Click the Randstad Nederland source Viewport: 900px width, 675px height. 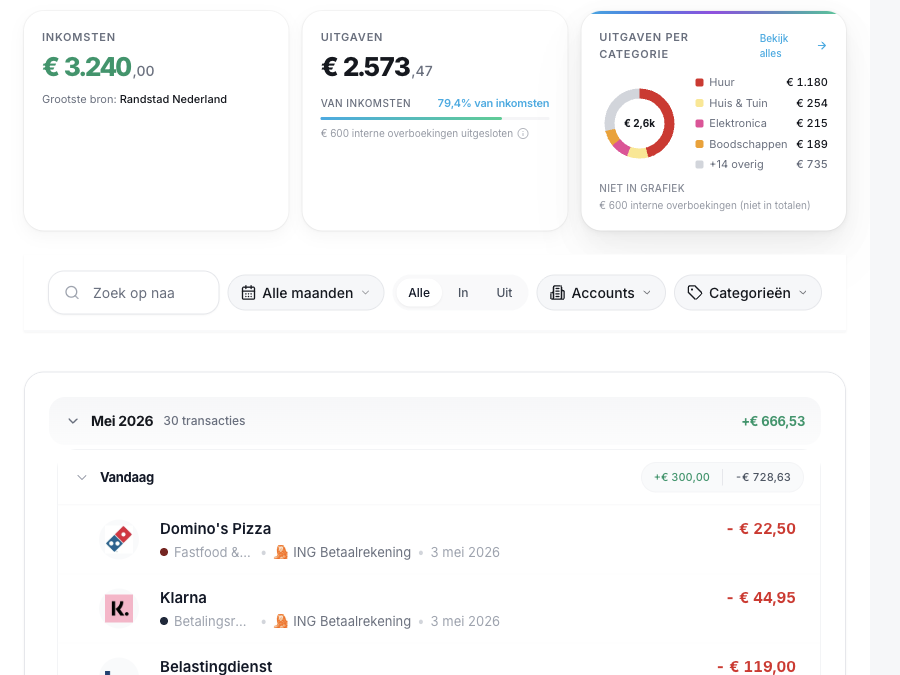click(173, 99)
